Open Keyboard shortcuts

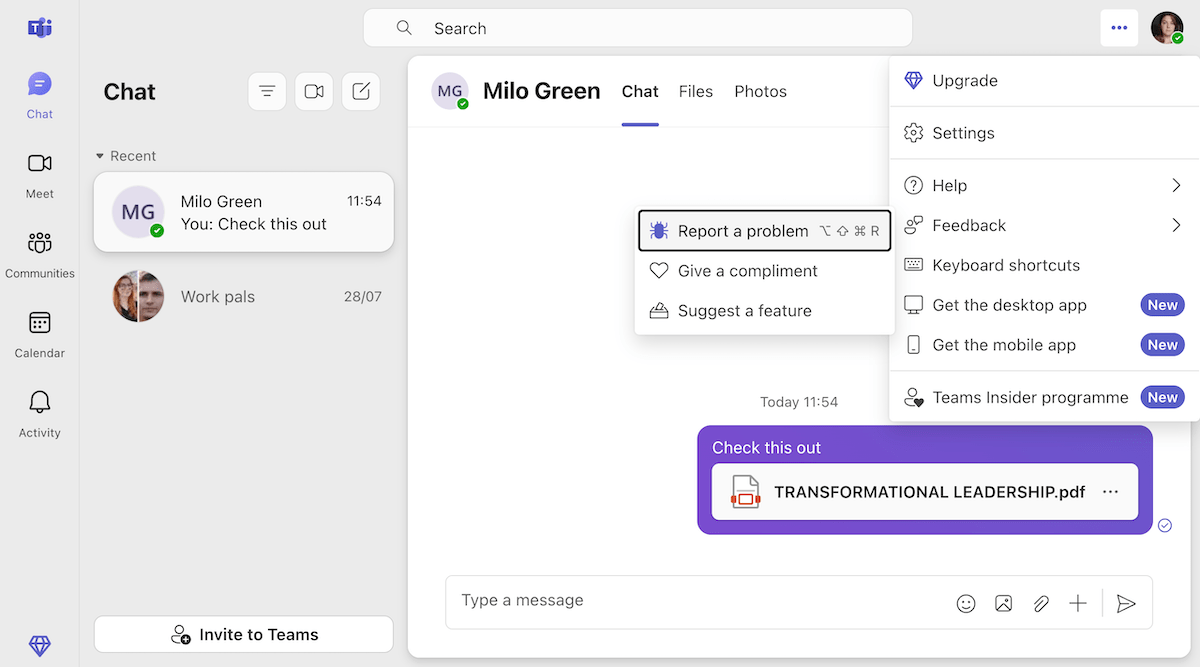click(1044, 265)
